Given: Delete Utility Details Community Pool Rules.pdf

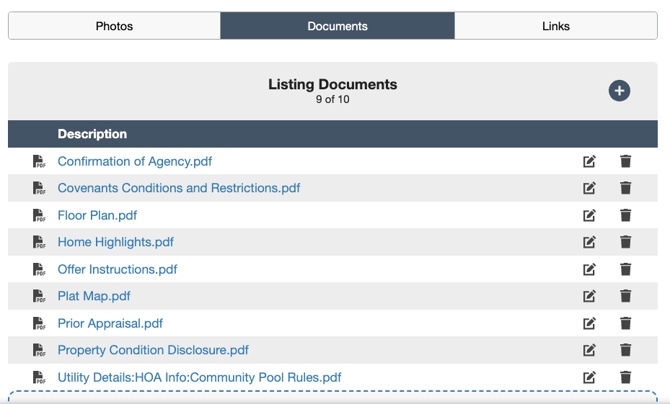Looking at the screenshot, I should (625, 377).
